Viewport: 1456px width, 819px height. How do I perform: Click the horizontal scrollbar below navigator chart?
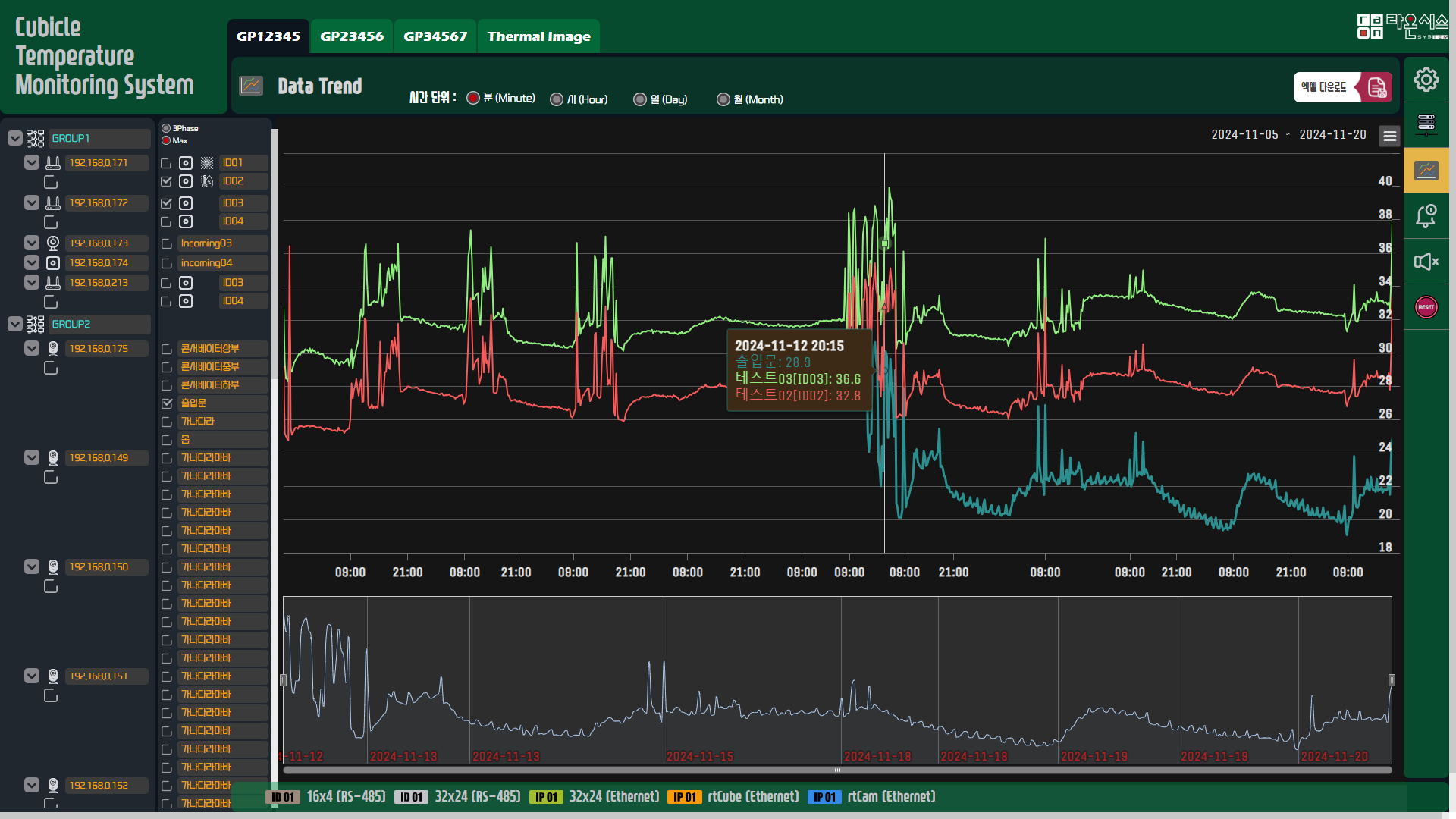tap(837, 770)
